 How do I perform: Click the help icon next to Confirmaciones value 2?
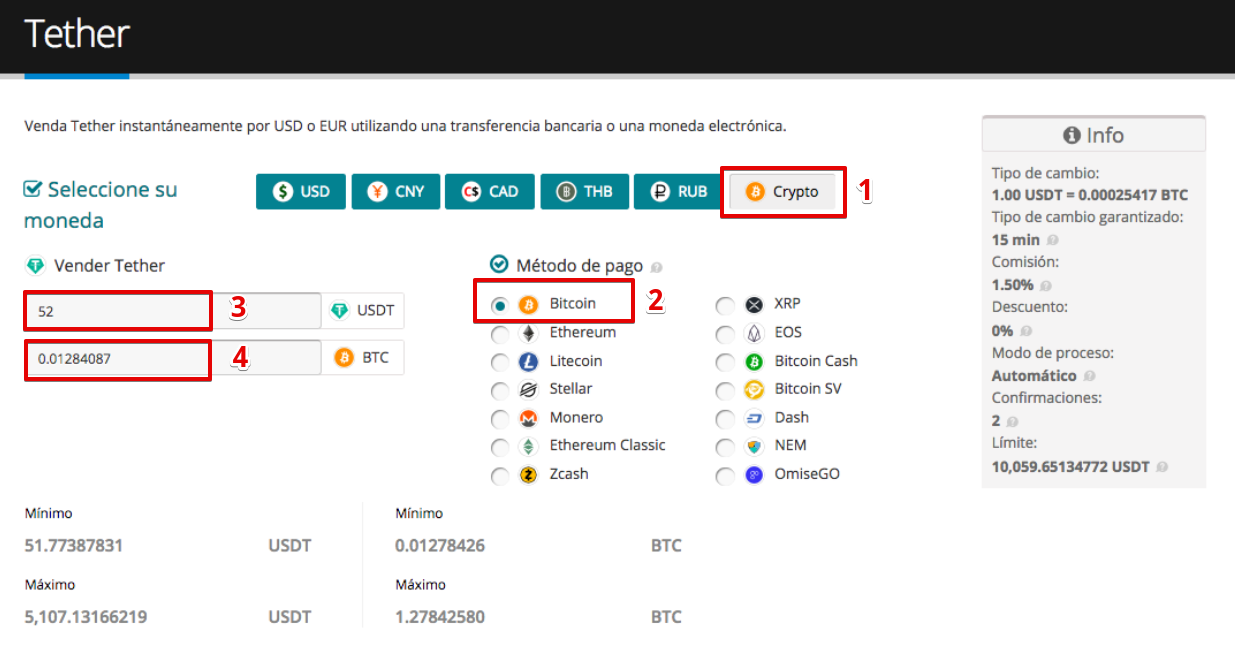[x=1010, y=422]
